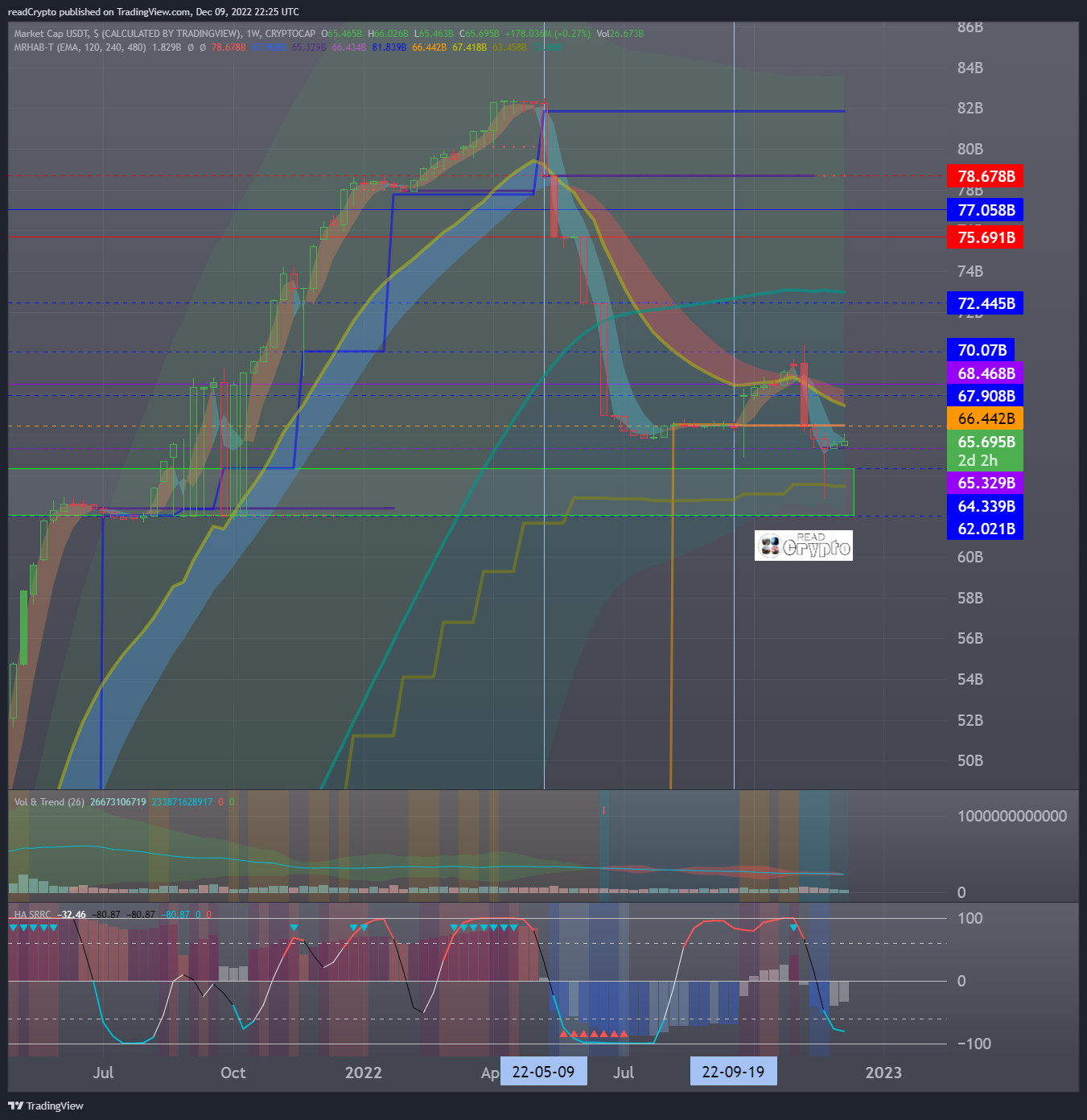Click the 22-05-09 date marker
This screenshot has height=1120, width=1087.
pos(543,1072)
